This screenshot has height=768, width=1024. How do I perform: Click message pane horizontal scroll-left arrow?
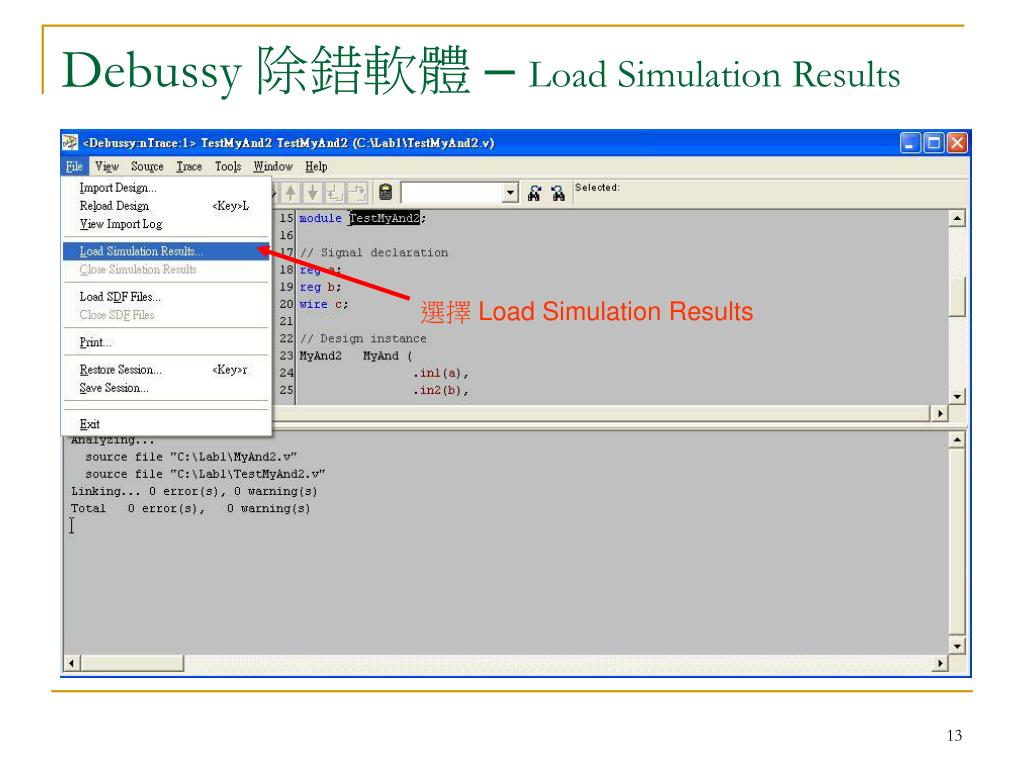pyautogui.click(x=72, y=664)
